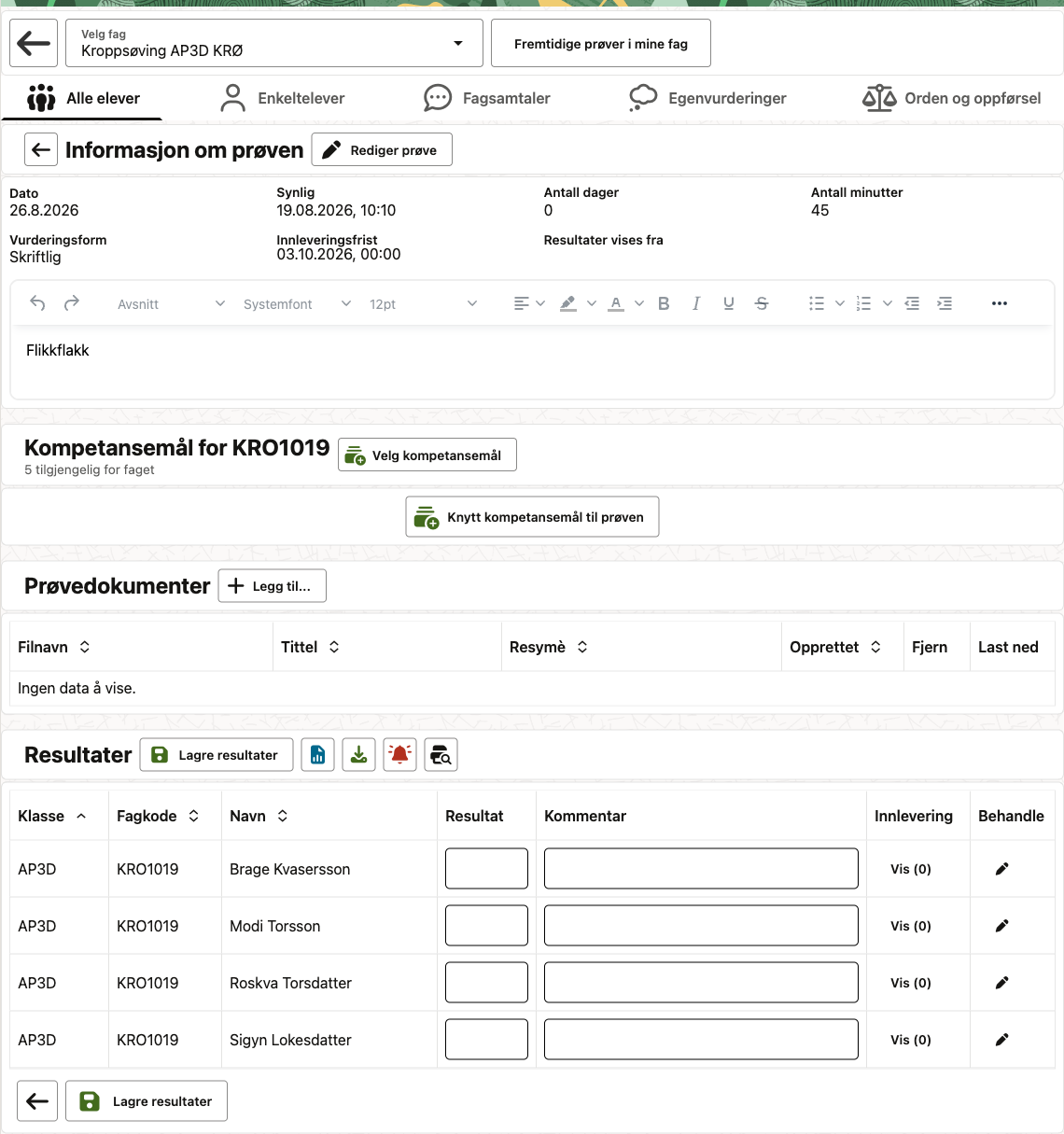This screenshot has width=1064, height=1134.
Task: Open the more options ellipsis in the editor
Action: [x=1000, y=303]
